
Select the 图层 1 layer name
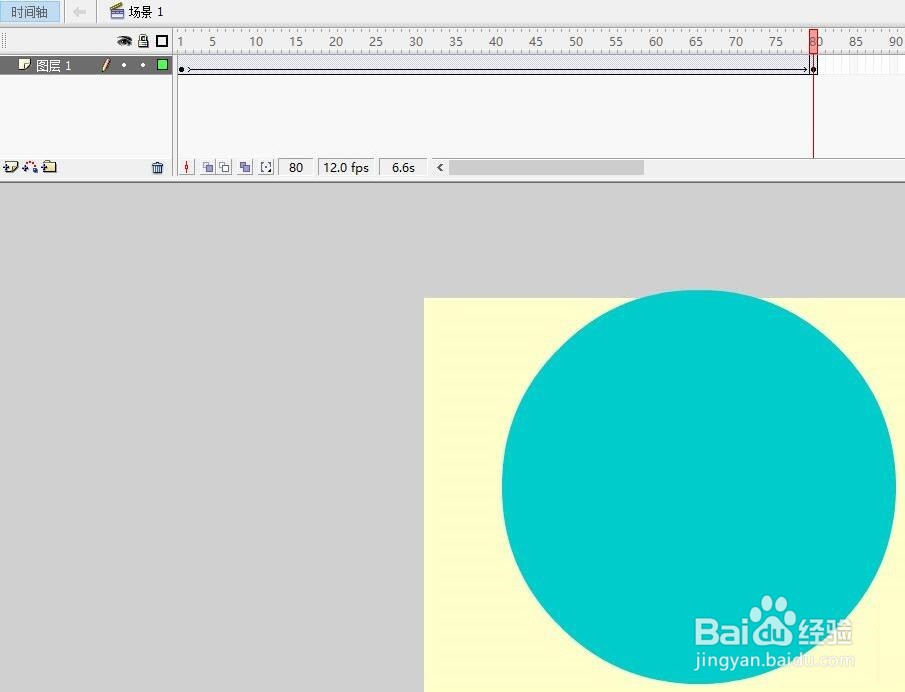click(x=54, y=66)
